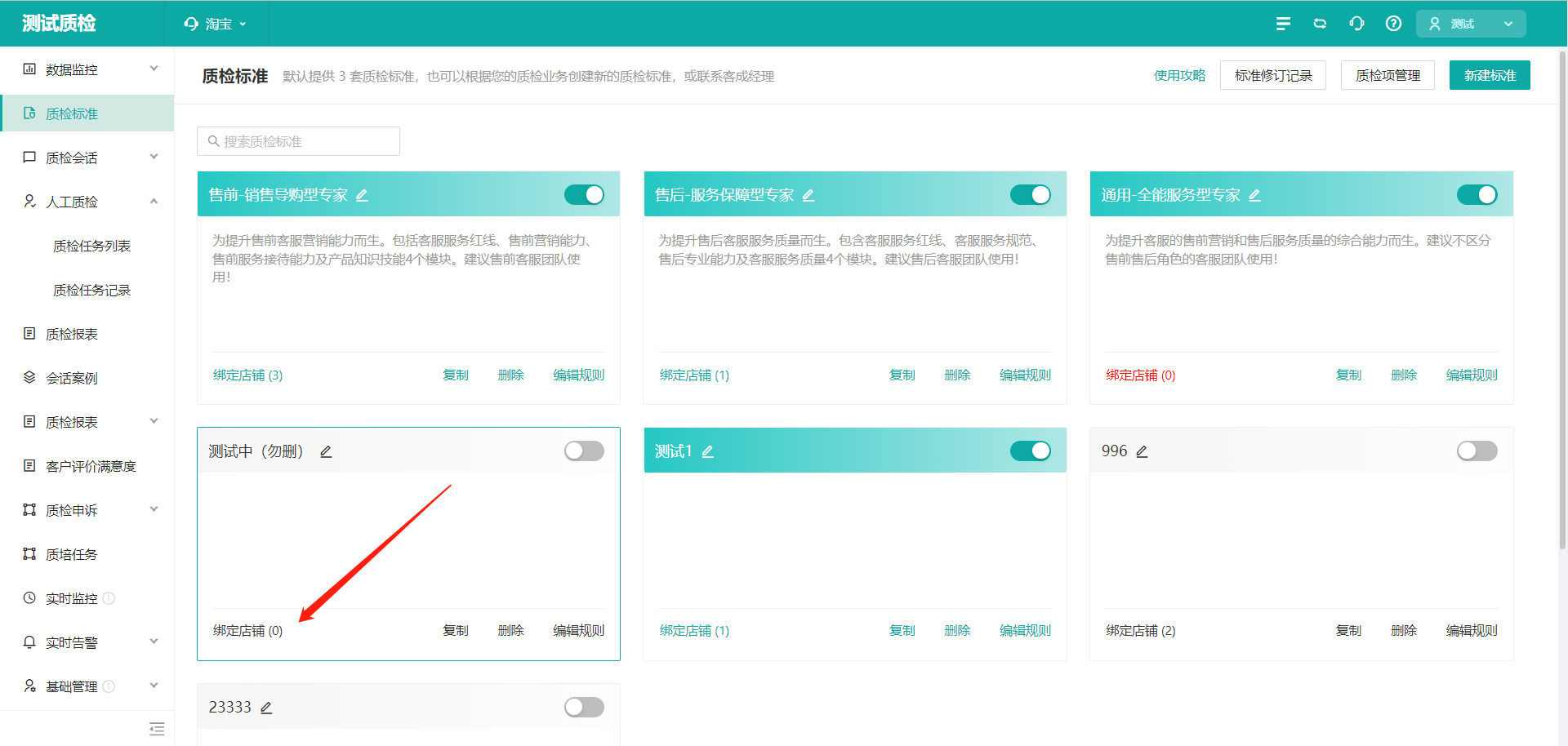Viewport: 1568px width, 746px height.
Task: Enable the 23333 standard switch
Action: [x=584, y=708]
